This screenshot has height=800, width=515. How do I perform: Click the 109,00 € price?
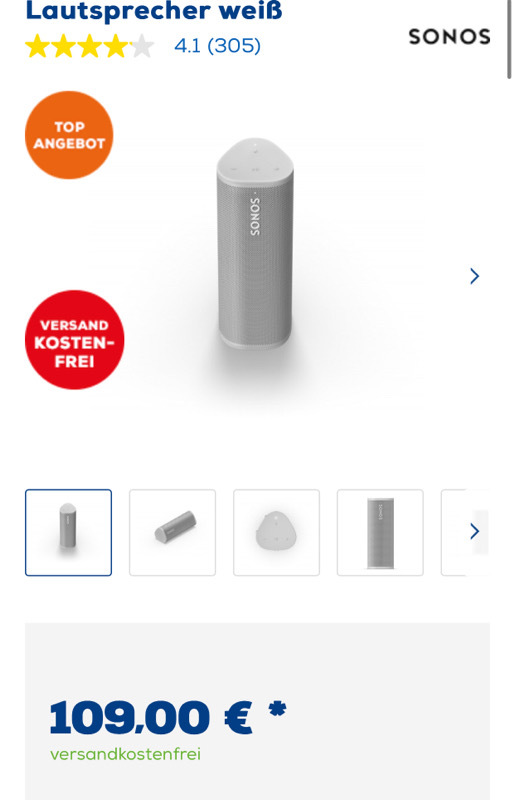click(151, 717)
